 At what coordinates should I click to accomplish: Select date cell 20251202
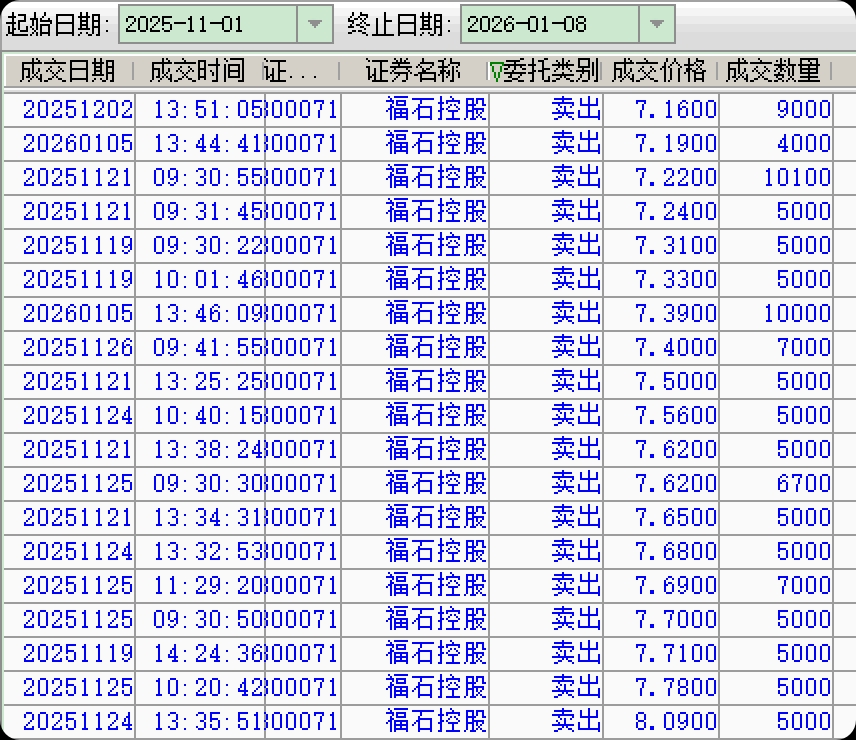pos(69,110)
